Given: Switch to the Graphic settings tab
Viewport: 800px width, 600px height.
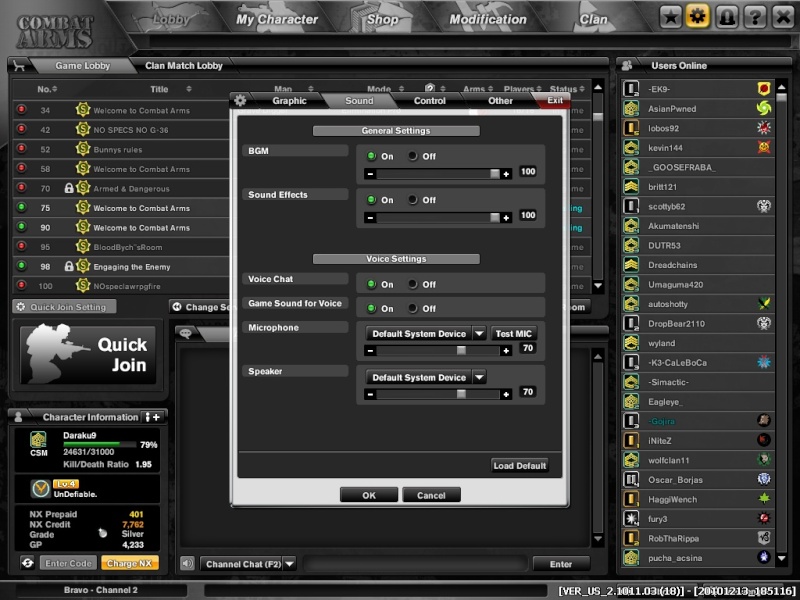Looking at the screenshot, I should [x=289, y=101].
